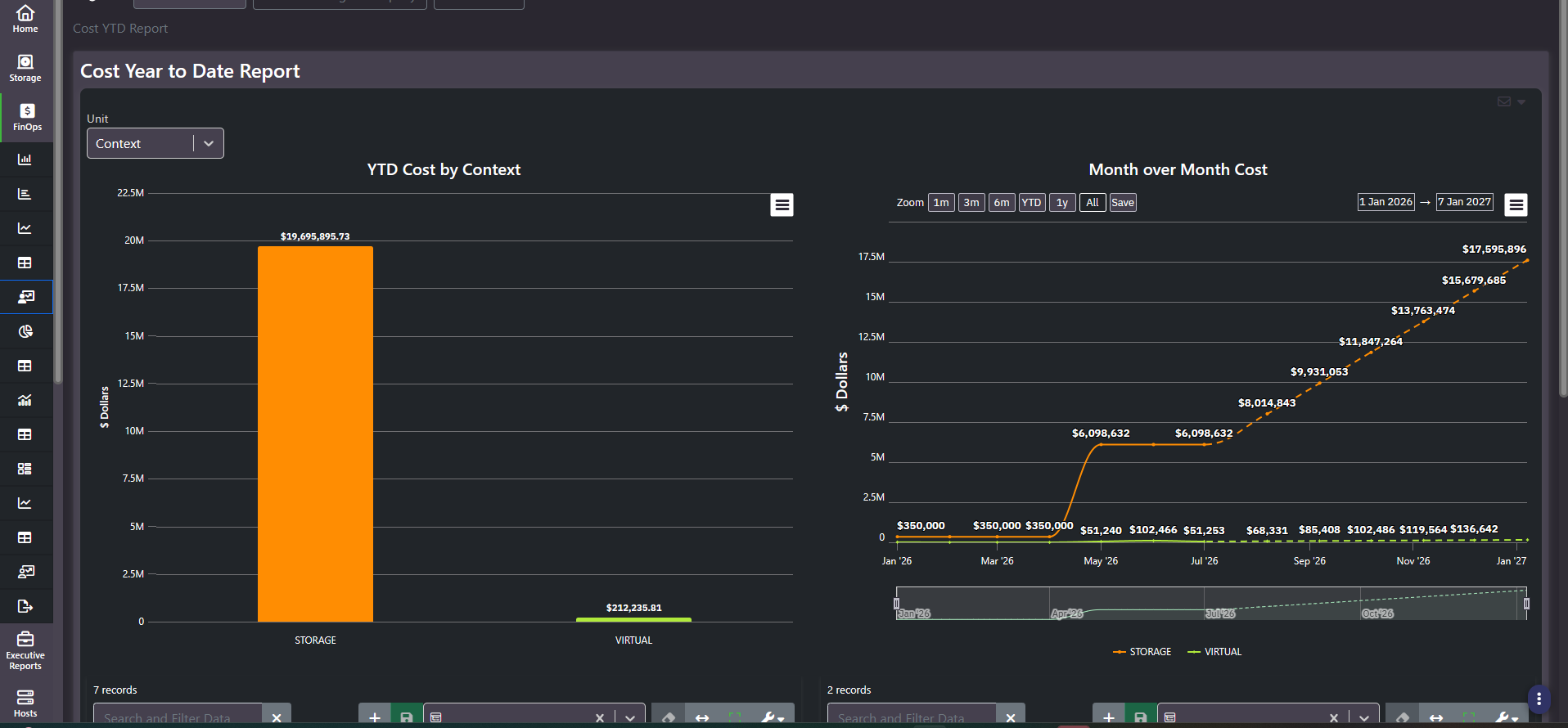Click the 2 records count text

click(x=849, y=690)
